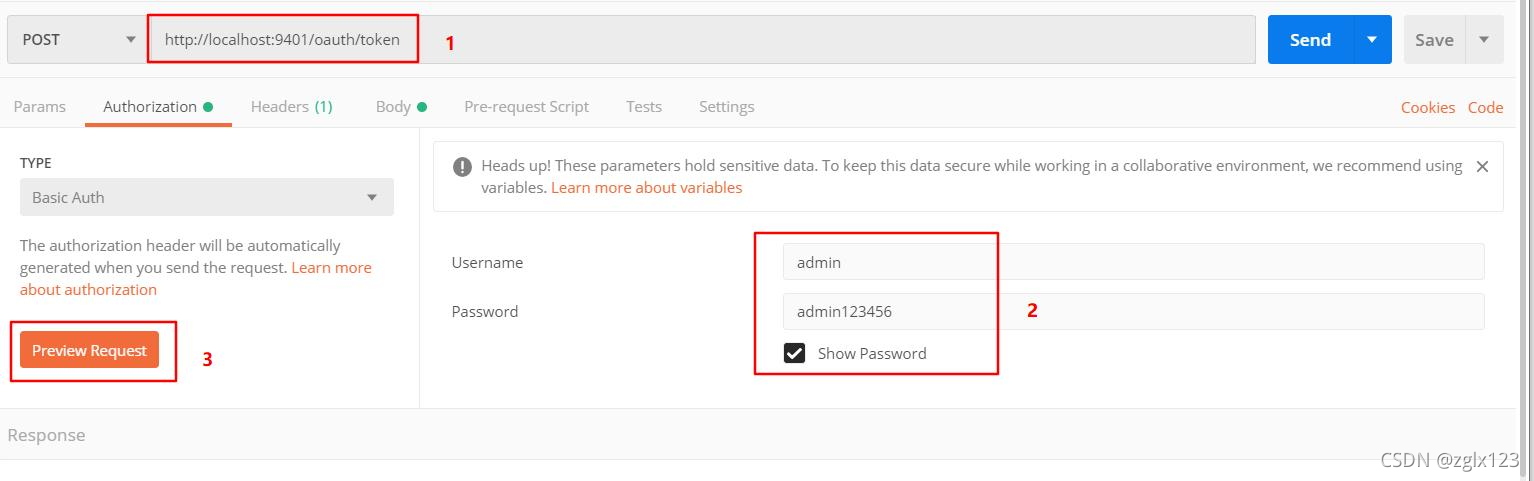Open the Code snippet link
1534x481 pixels.
pos(1485,108)
